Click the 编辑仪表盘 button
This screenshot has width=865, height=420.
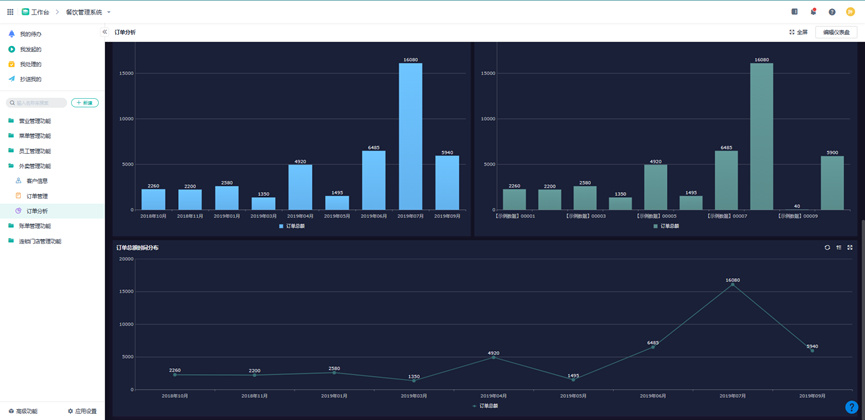(x=836, y=32)
